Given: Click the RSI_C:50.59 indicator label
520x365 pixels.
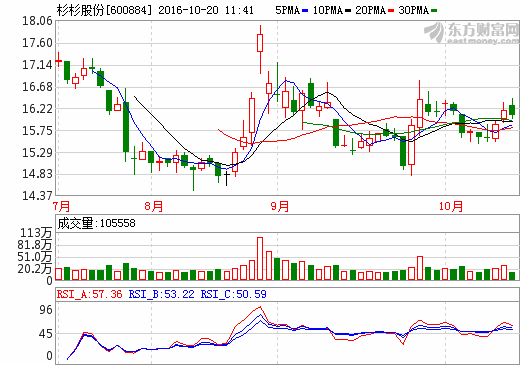Looking at the screenshot, I should tap(233, 294).
